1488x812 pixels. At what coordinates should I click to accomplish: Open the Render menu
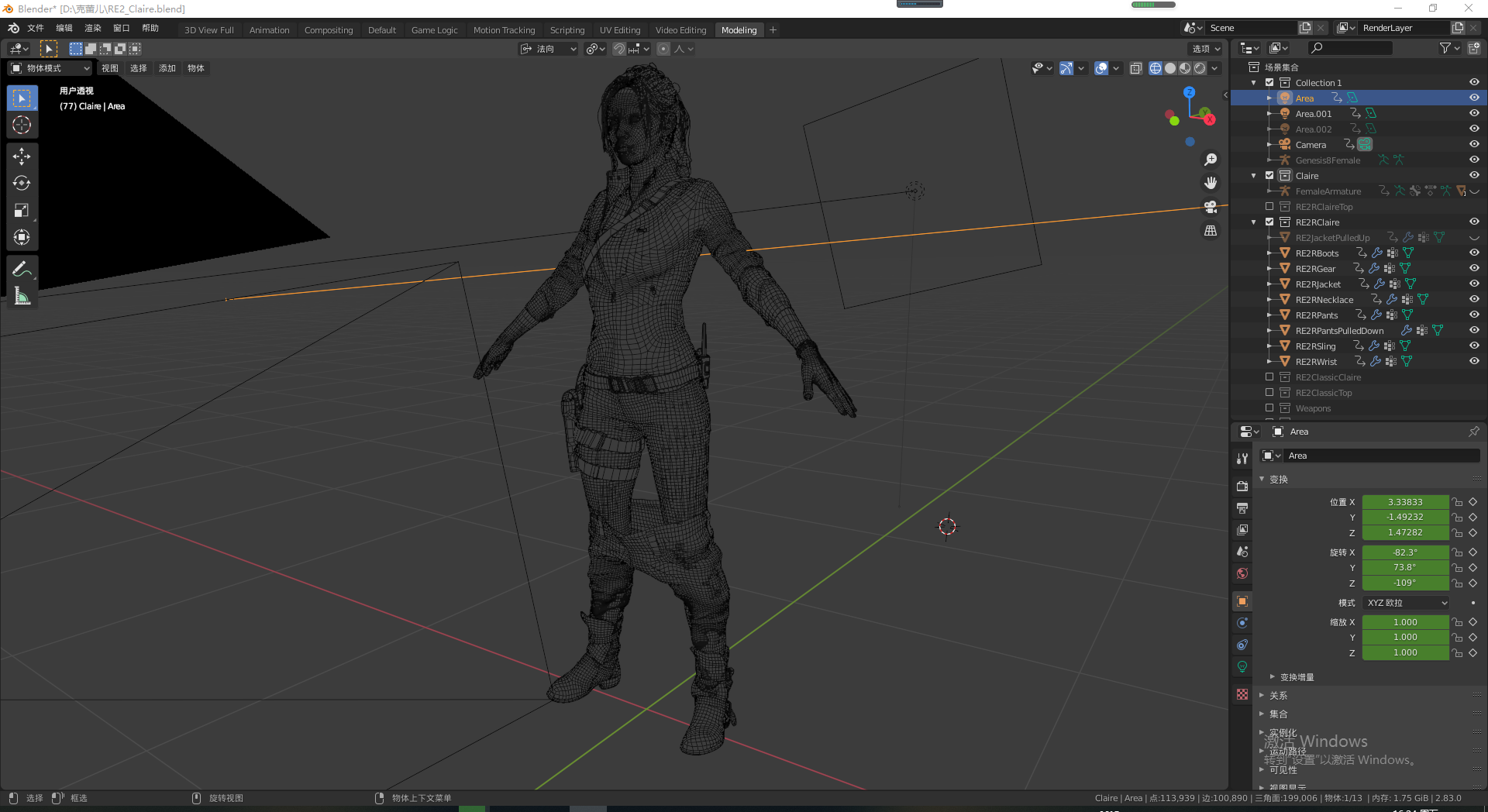93,28
